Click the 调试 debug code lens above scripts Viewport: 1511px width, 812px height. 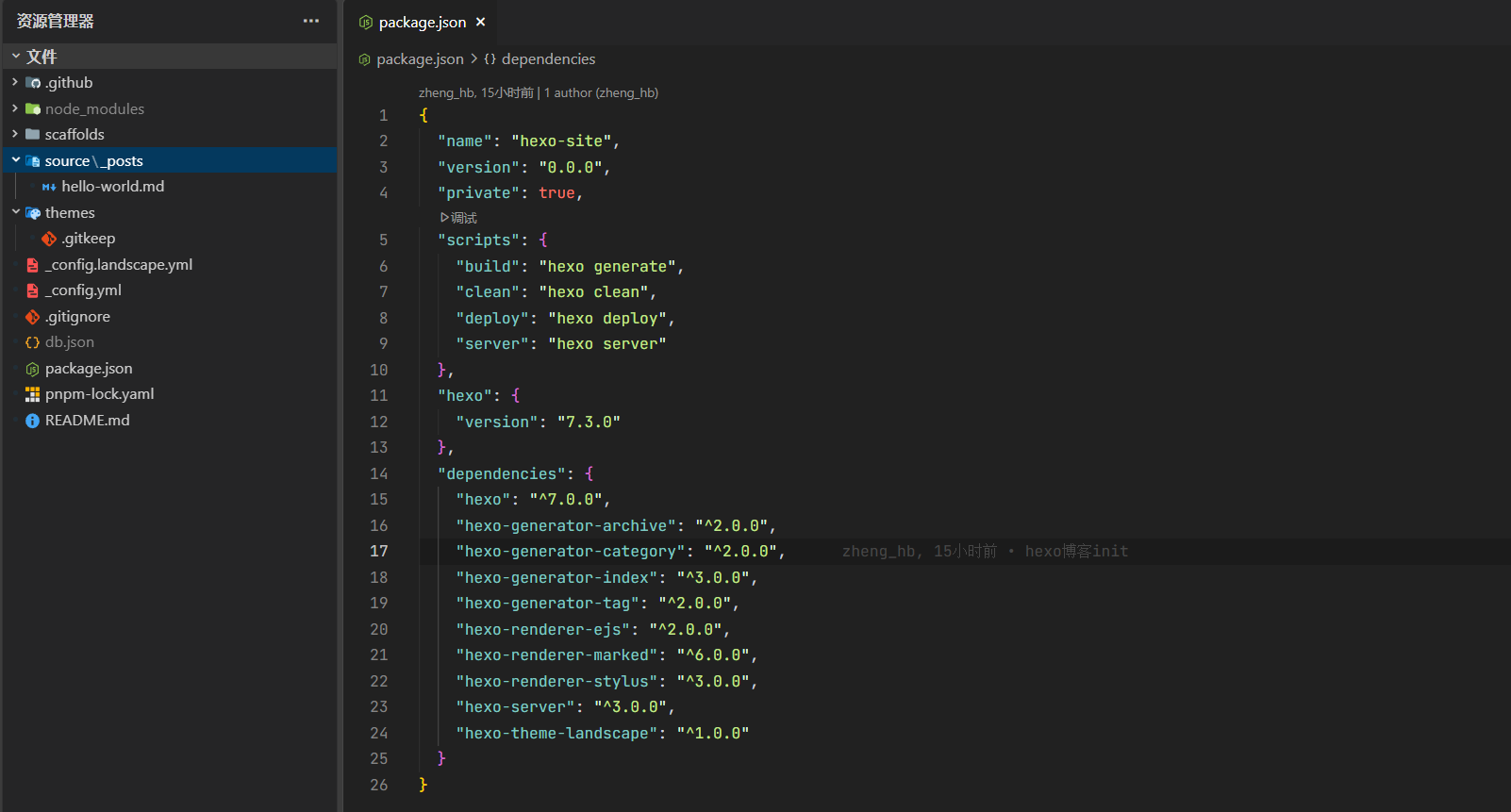(x=459, y=218)
